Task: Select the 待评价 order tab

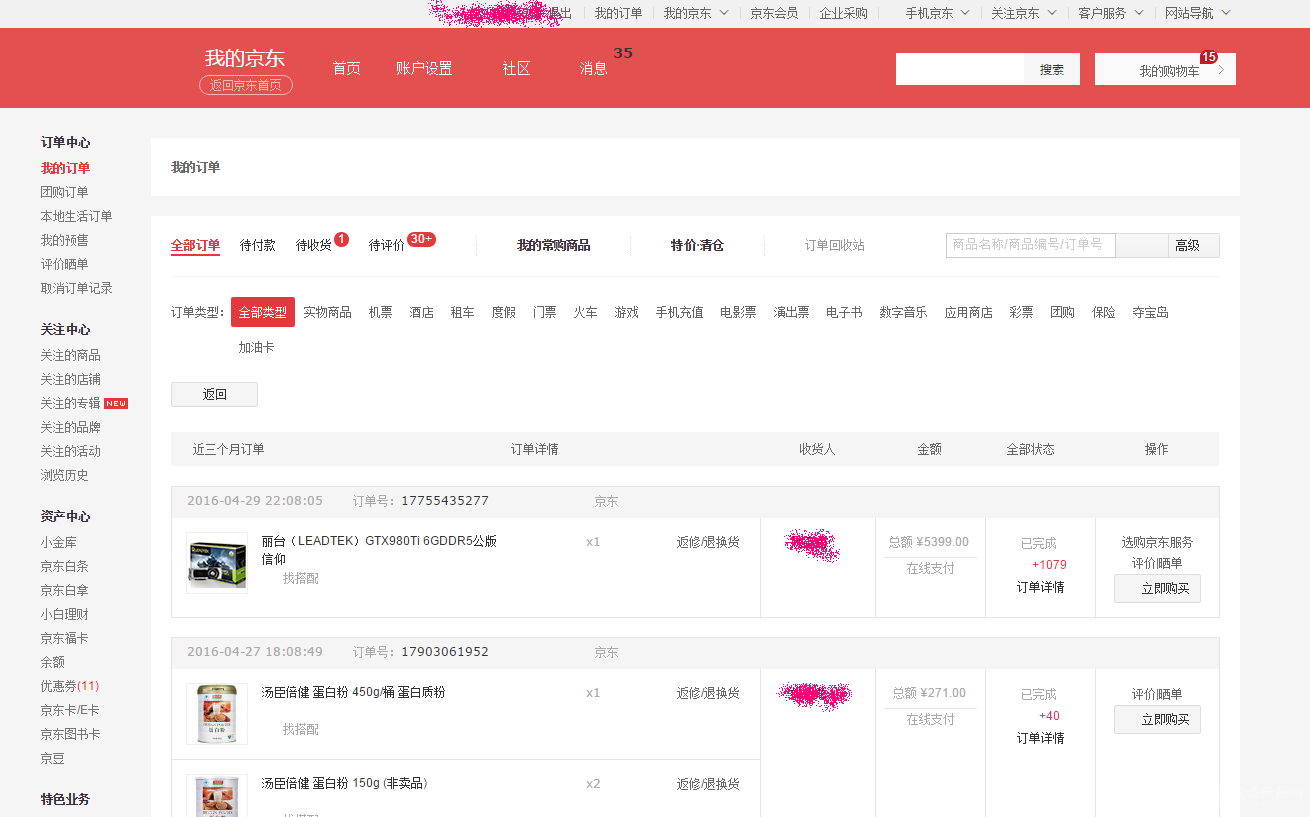Action: [x=387, y=245]
